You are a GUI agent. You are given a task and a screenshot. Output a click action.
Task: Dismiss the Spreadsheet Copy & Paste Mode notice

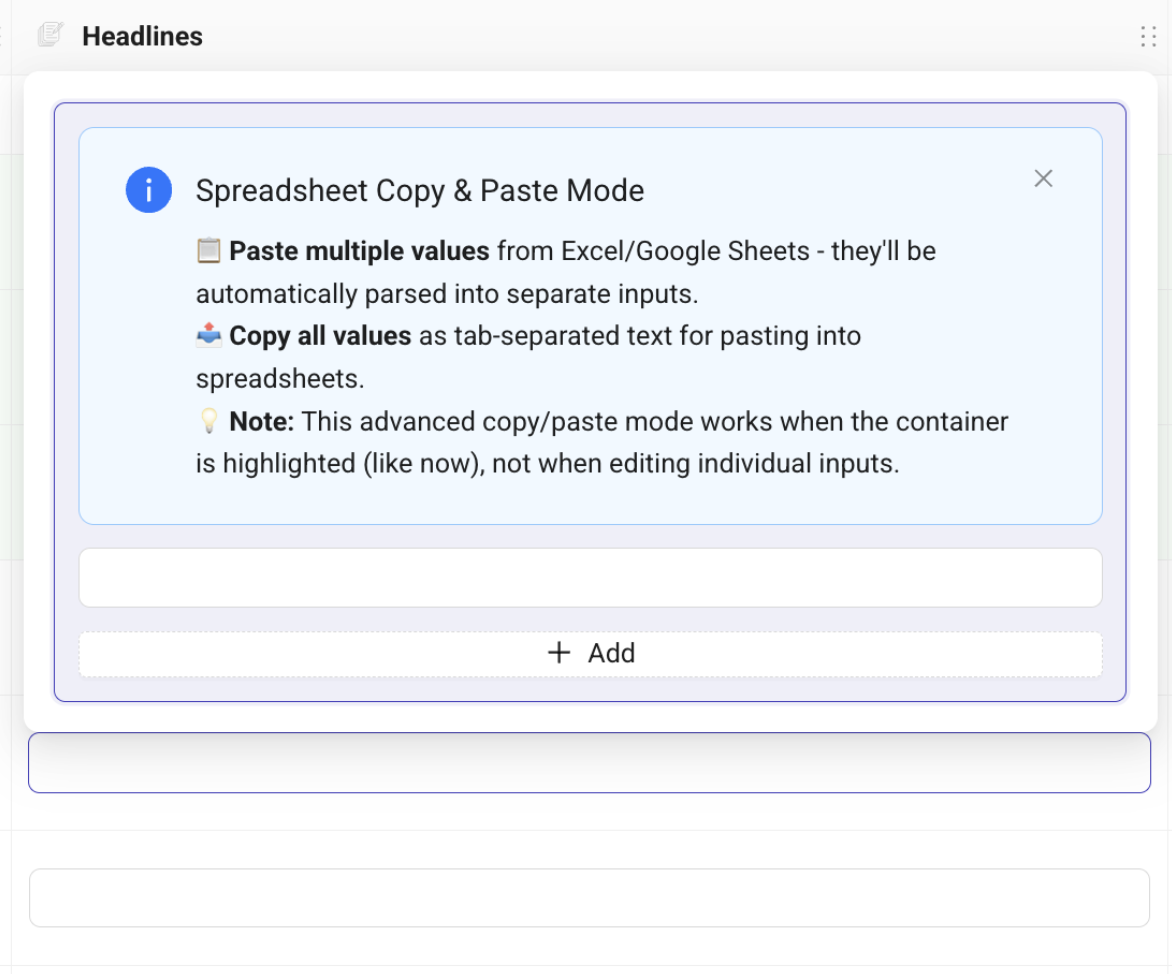[x=1043, y=179]
